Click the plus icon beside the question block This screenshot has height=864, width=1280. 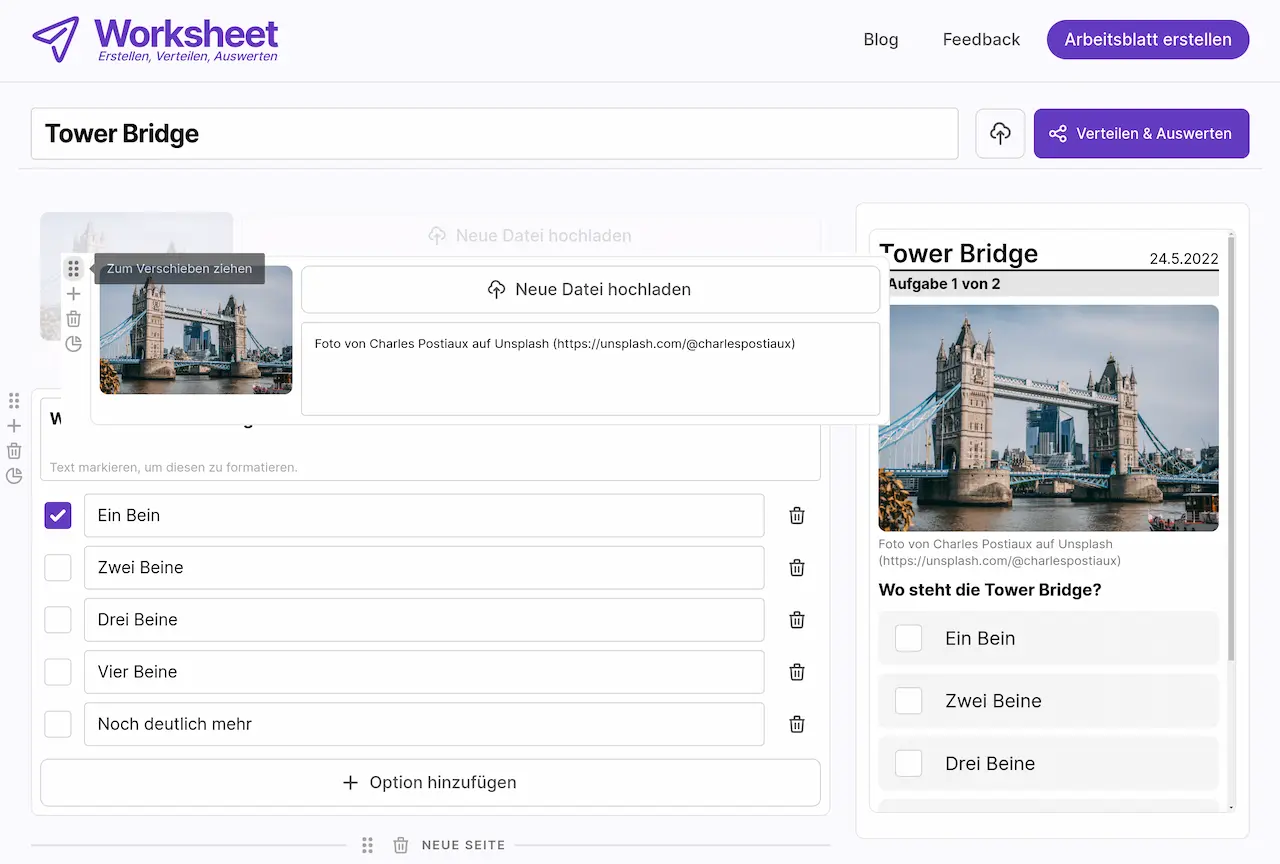tap(14, 426)
